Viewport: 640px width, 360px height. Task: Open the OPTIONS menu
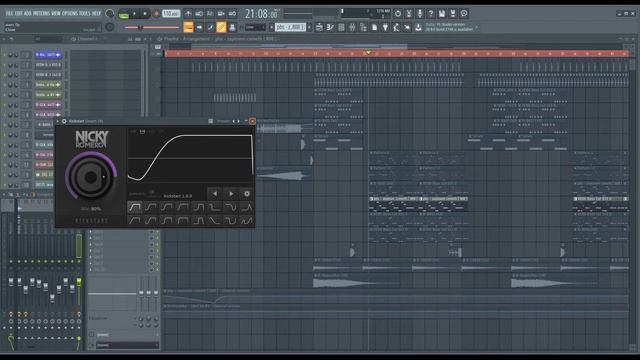coord(70,13)
